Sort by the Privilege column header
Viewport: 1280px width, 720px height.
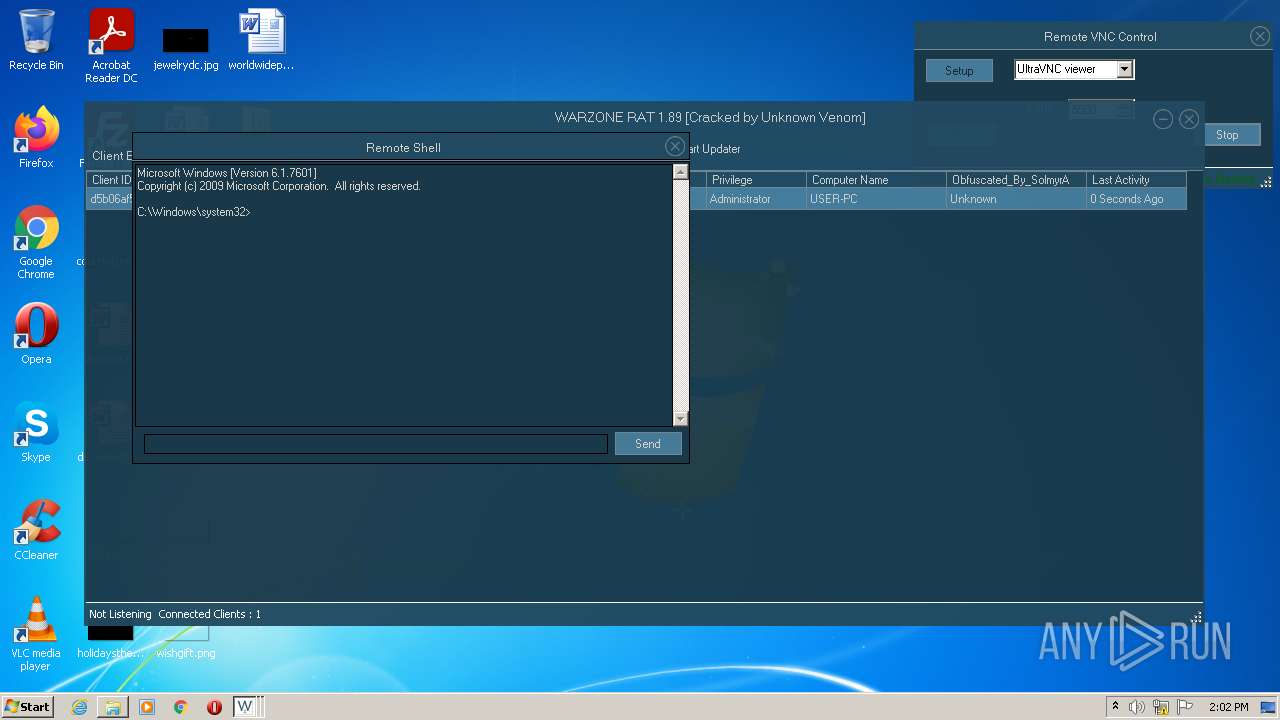click(x=756, y=180)
